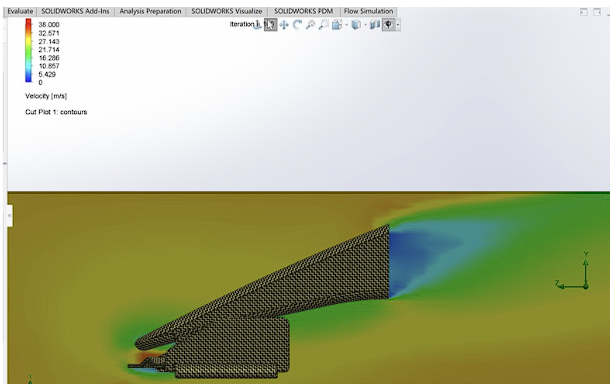Click the 32.571 legend value
Image resolution: width=610 pixels, height=384 pixels.
click(x=49, y=33)
